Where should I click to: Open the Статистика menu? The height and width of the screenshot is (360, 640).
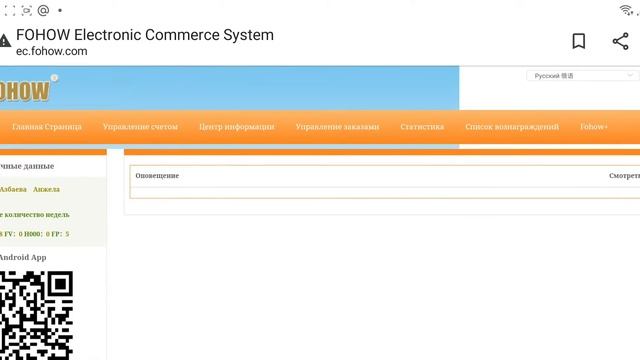pyautogui.click(x=422, y=127)
